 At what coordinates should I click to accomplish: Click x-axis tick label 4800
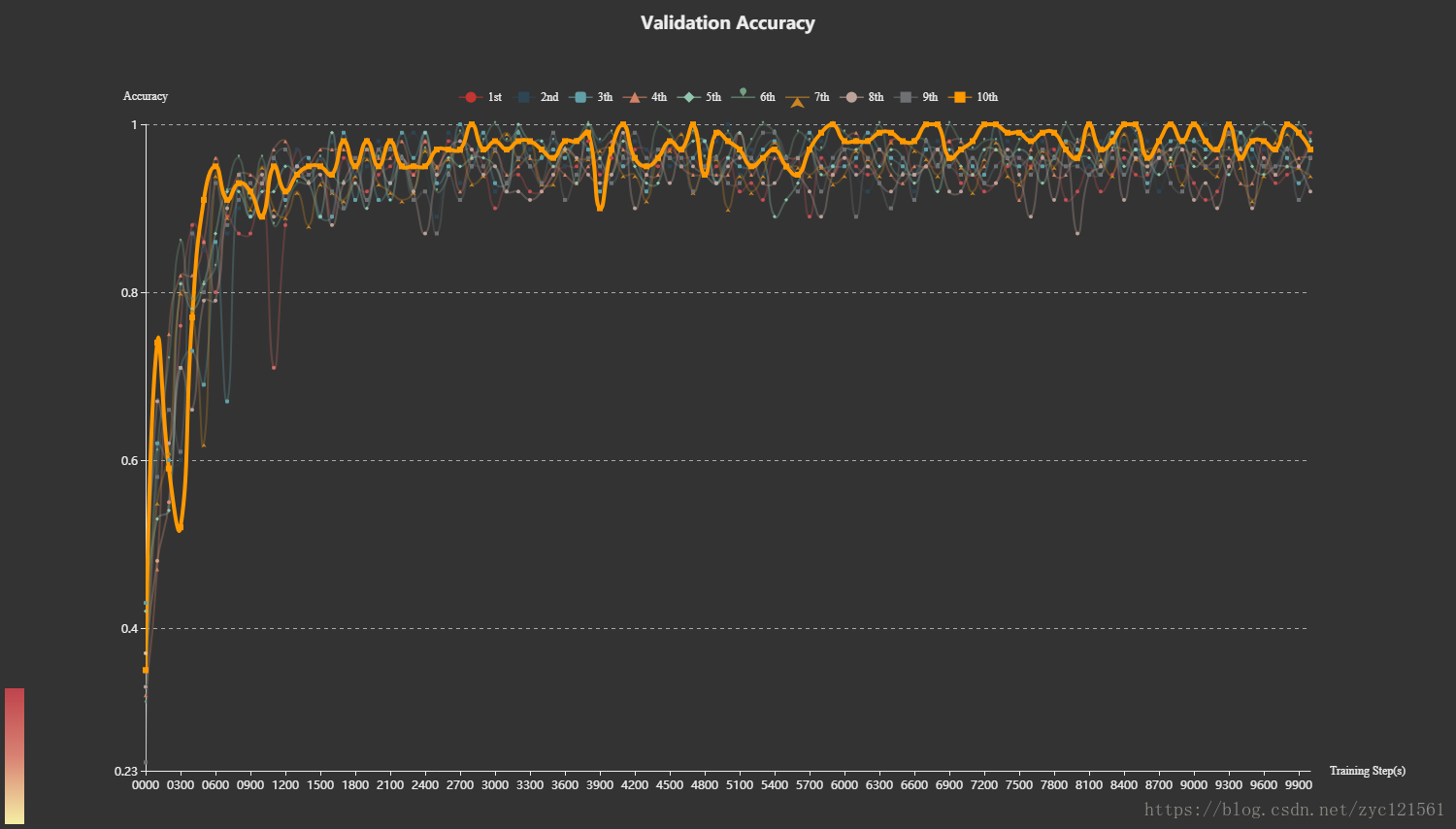pos(705,785)
